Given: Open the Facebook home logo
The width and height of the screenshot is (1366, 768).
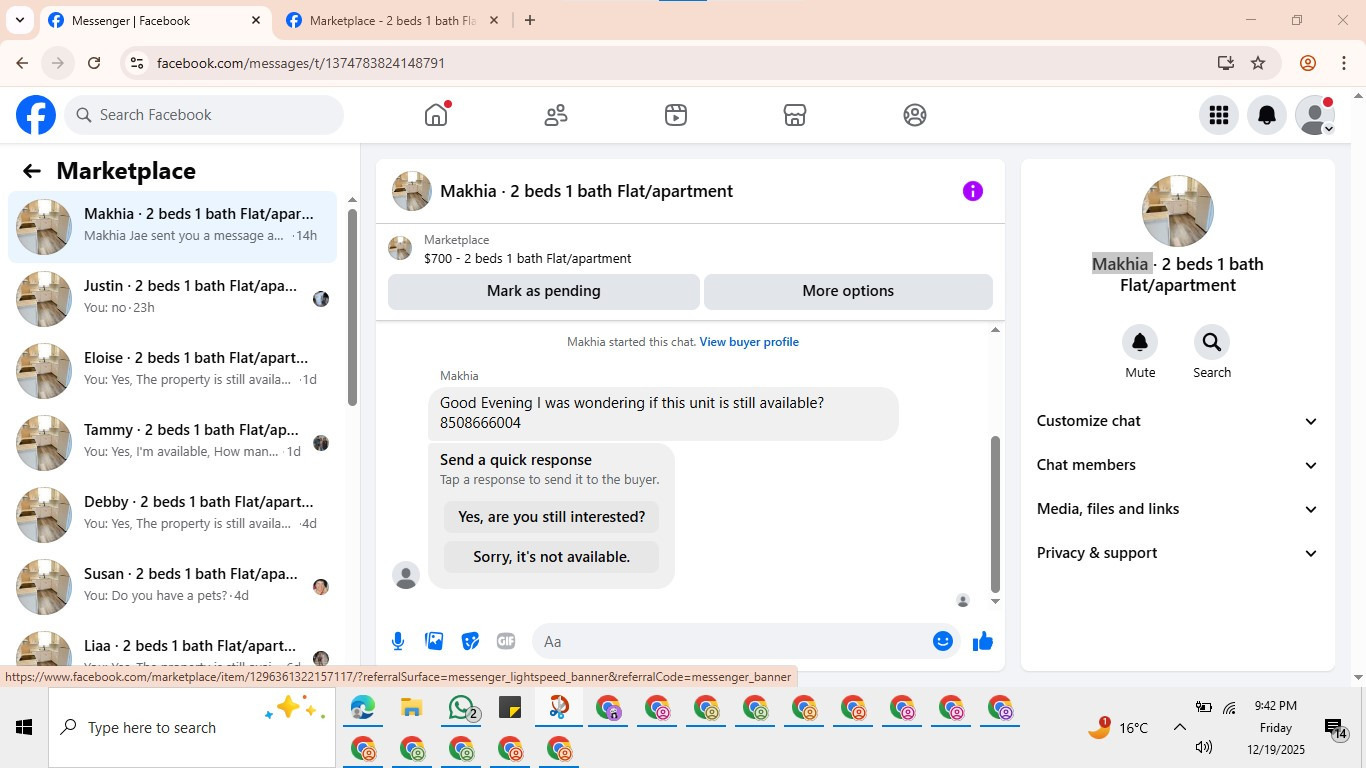Looking at the screenshot, I should tap(36, 115).
